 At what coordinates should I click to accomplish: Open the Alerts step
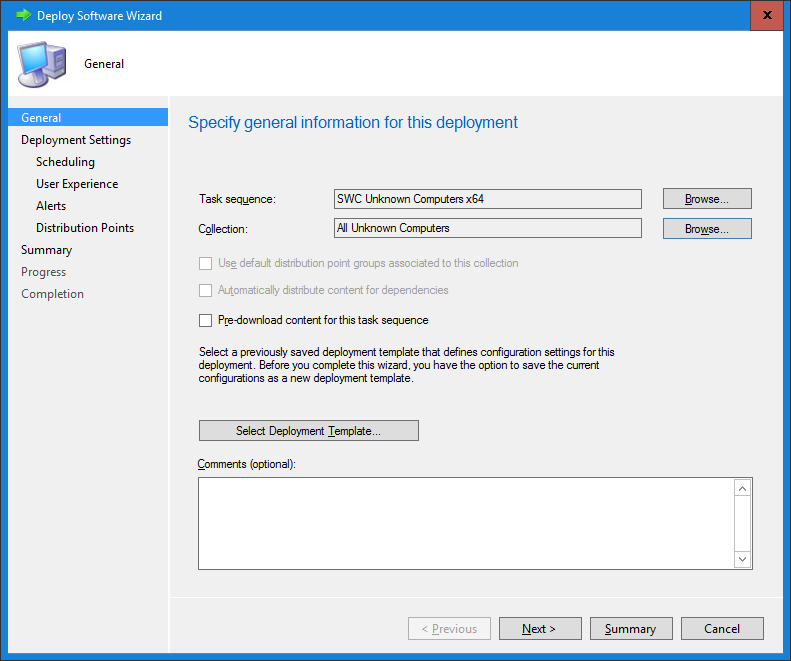pos(51,206)
